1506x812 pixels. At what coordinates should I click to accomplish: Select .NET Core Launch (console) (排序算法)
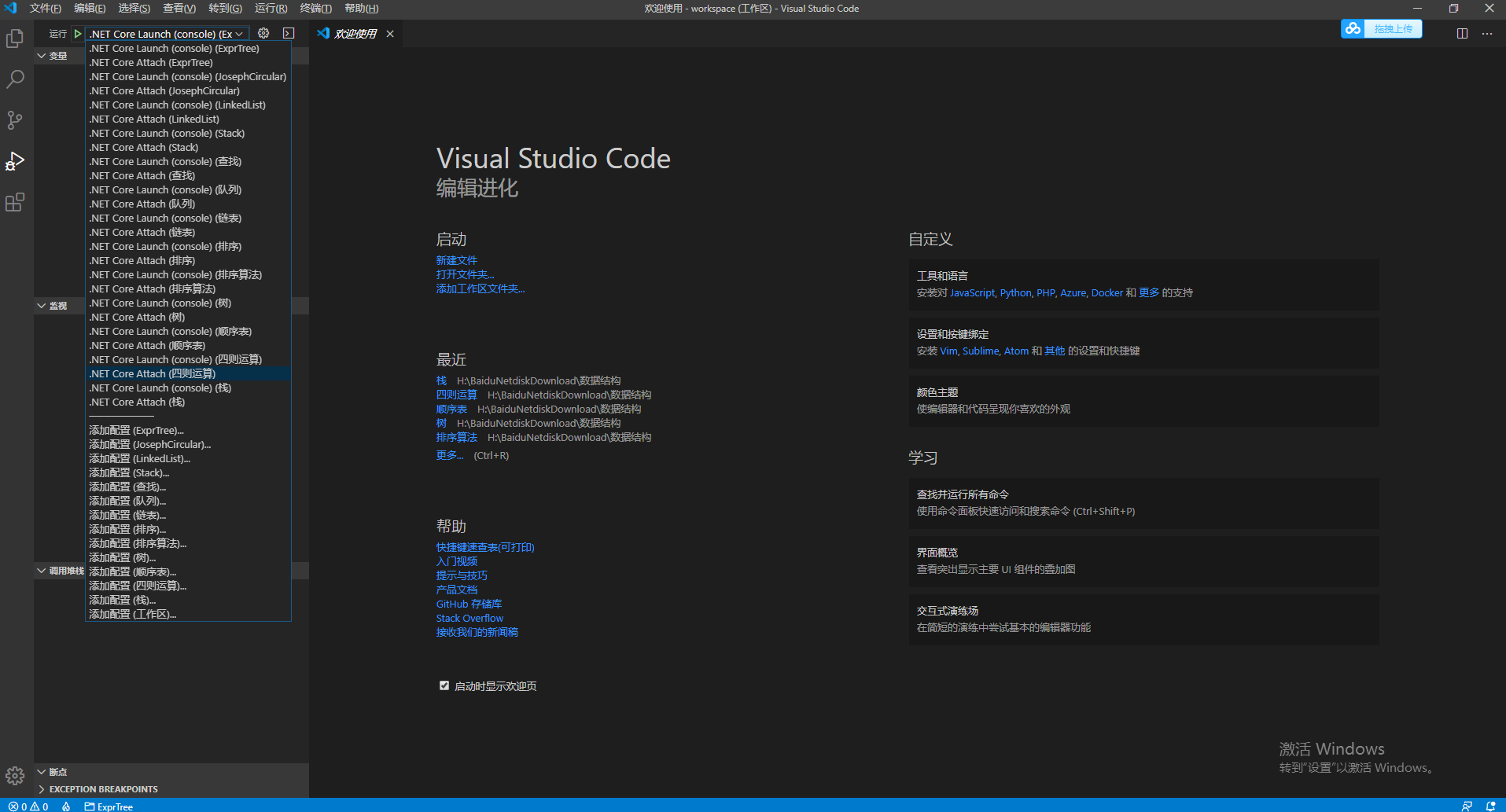click(188, 275)
